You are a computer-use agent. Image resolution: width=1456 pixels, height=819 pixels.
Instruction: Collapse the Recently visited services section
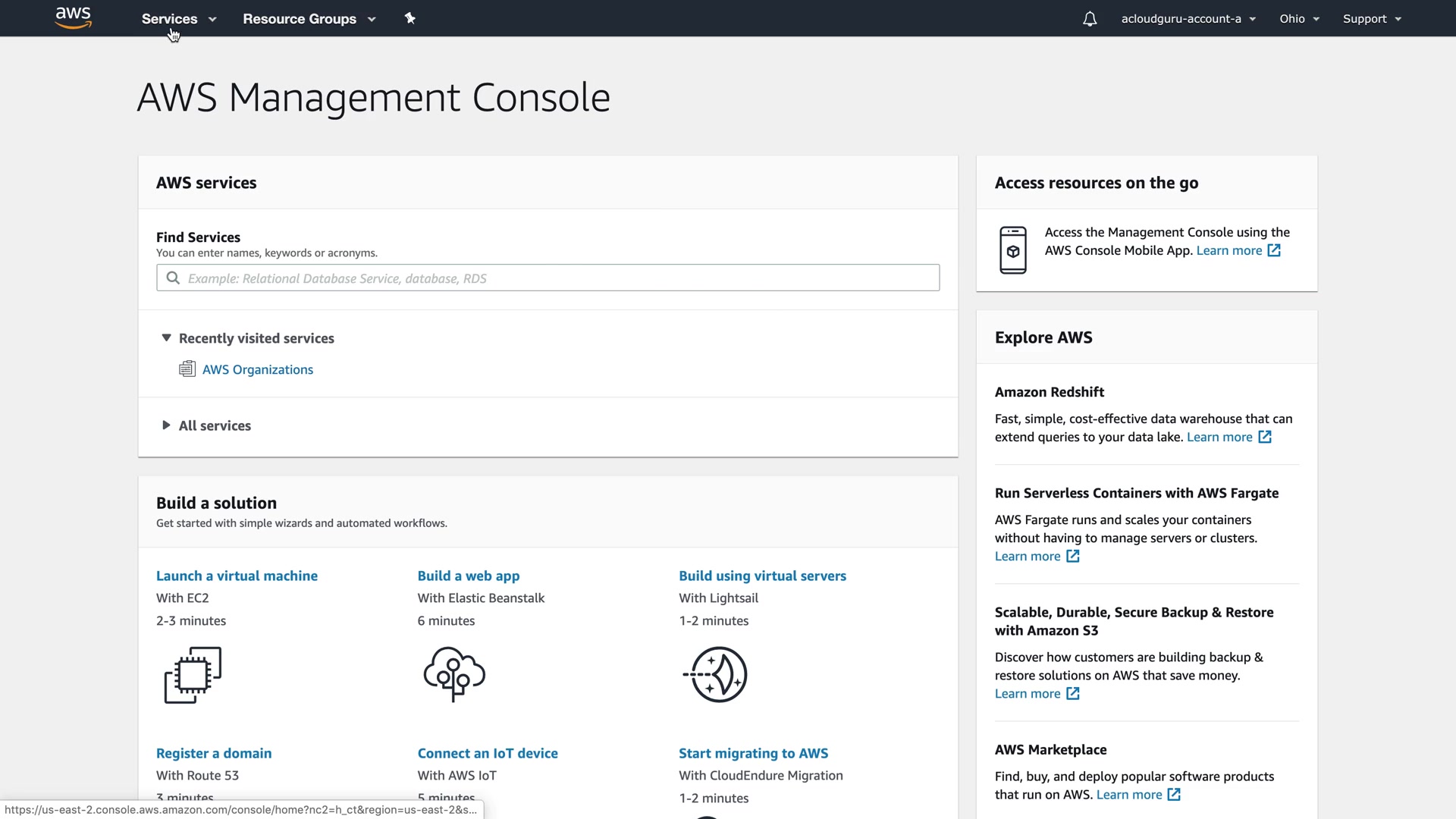tap(166, 338)
